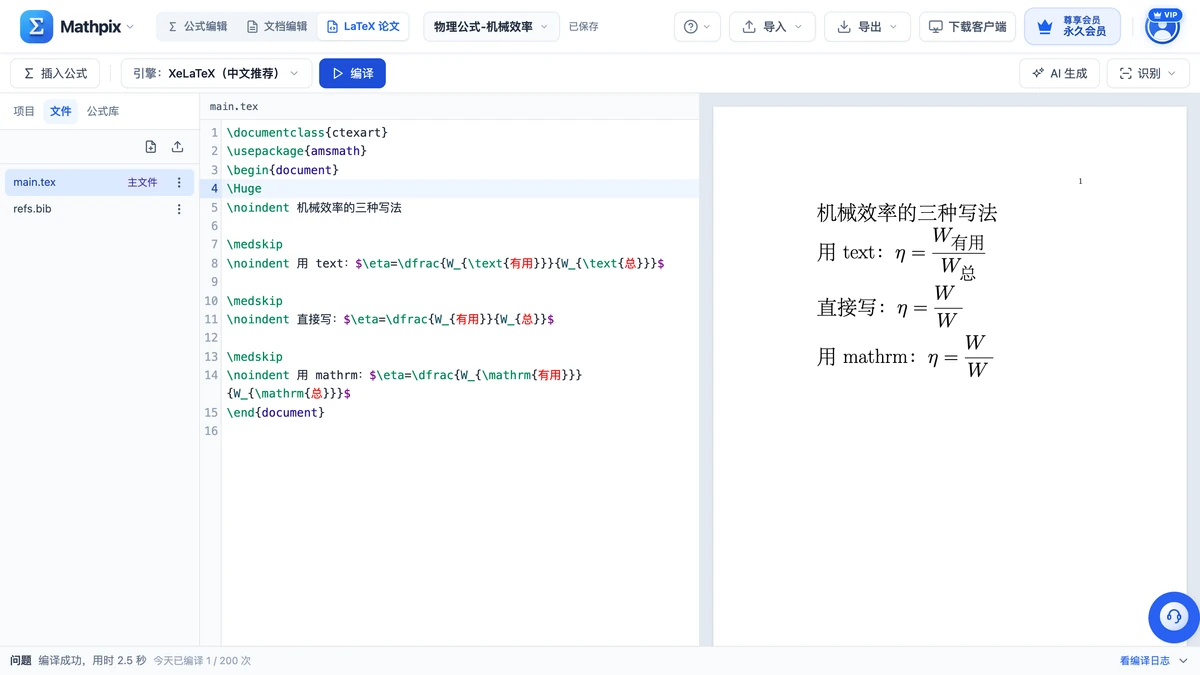Image resolution: width=1200 pixels, height=675 pixels.
Task: Click the 机械效率的三种写法 source line
Action: pos(314,208)
